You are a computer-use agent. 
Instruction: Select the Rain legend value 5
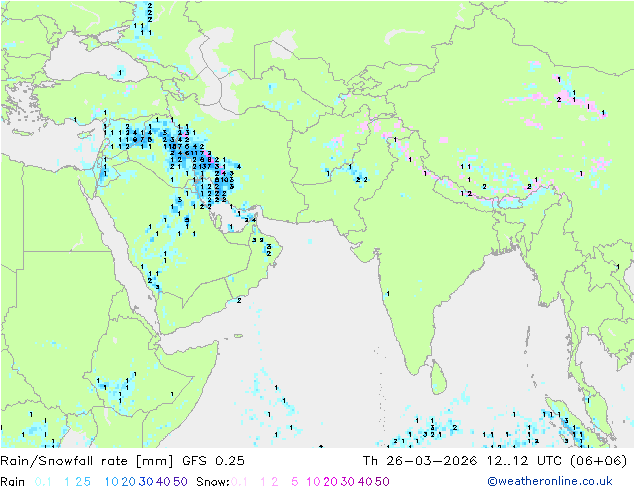tap(87, 482)
